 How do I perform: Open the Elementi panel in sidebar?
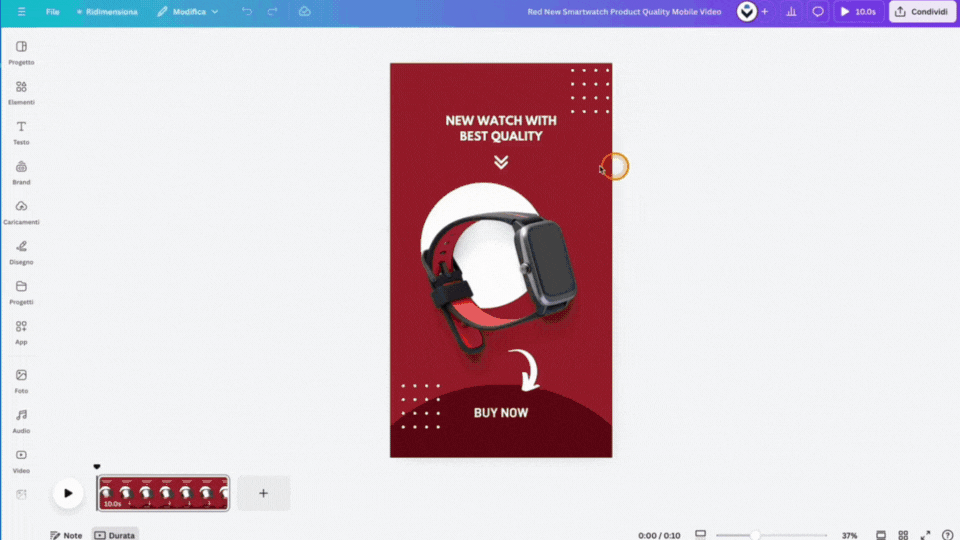point(21,92)
